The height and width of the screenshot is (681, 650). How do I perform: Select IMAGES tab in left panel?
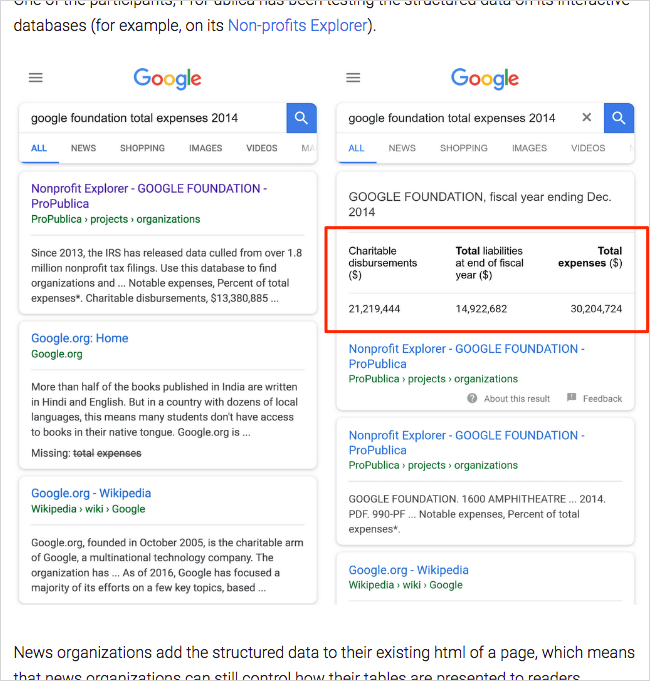click(205, 148)
